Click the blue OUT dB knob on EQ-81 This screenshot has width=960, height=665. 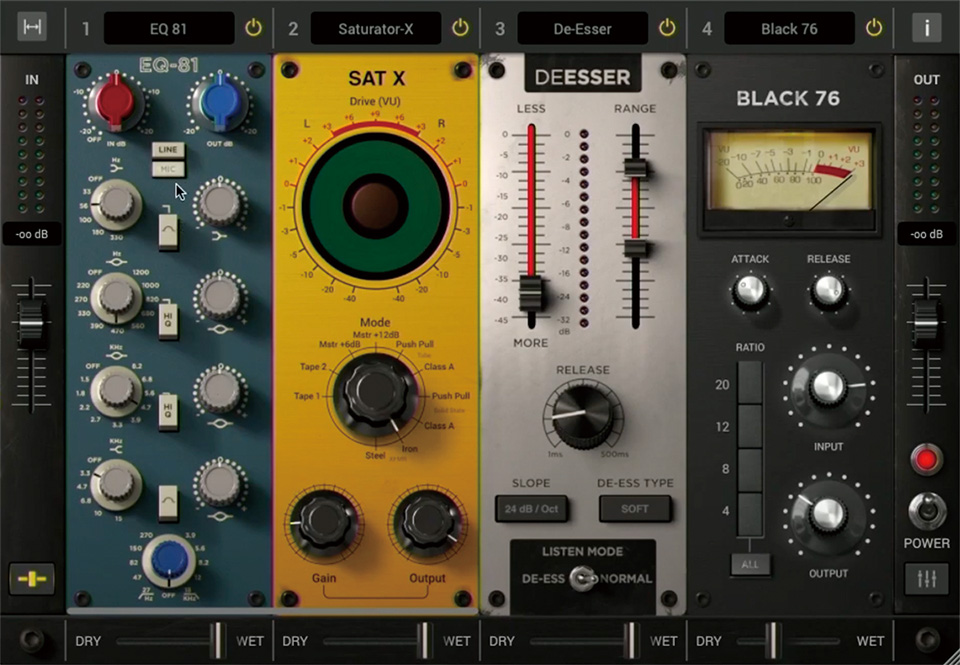pos(220,102)
